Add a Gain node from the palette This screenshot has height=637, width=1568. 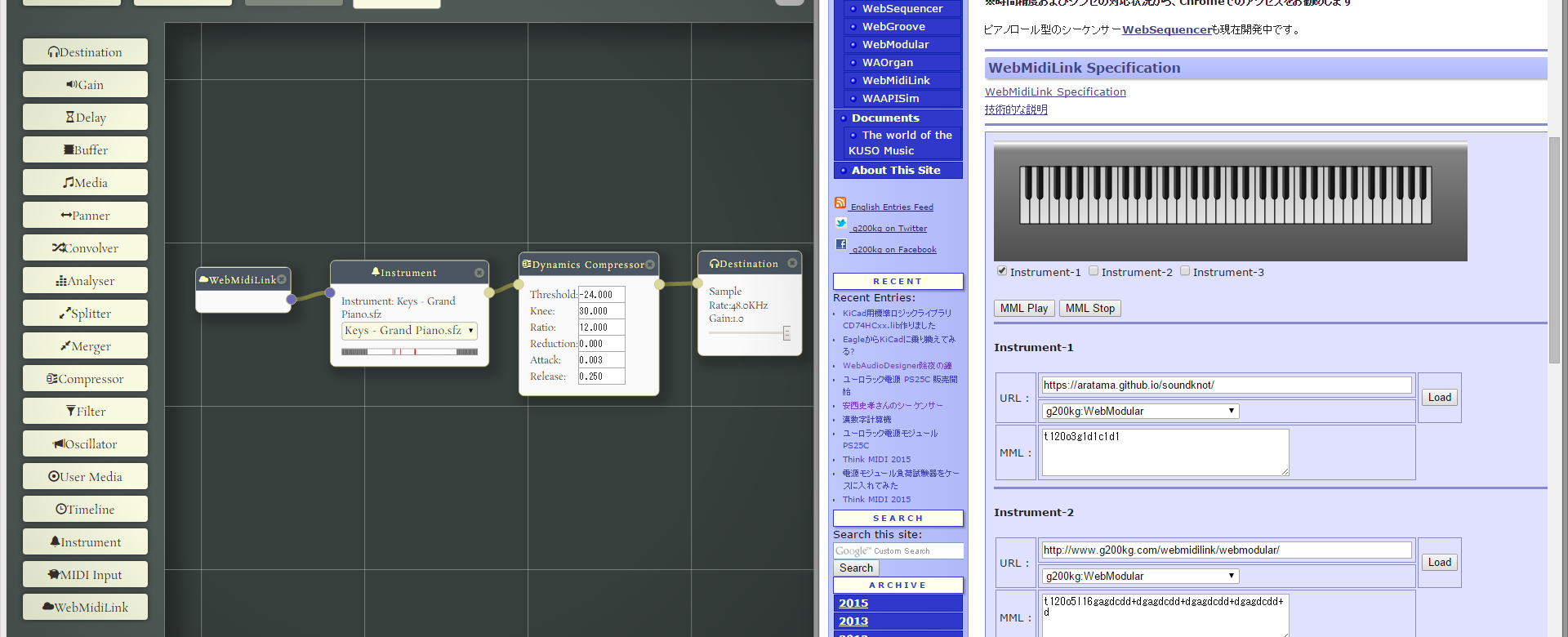pyautogui.click(x=85, y=84)
